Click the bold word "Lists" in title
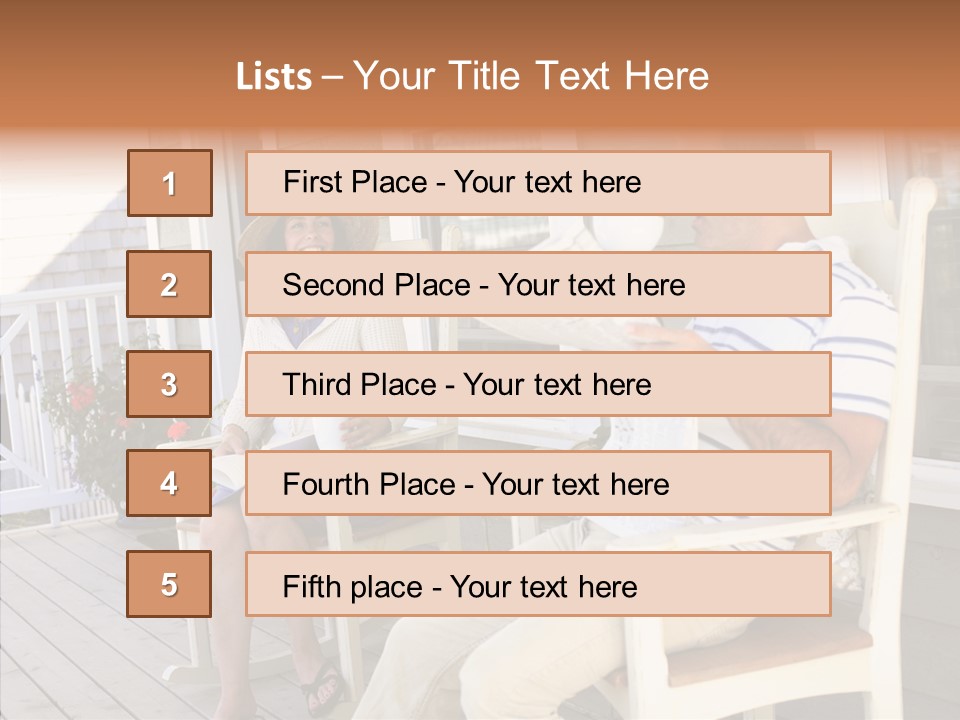960x720 pixels. [x=273, y=77]
